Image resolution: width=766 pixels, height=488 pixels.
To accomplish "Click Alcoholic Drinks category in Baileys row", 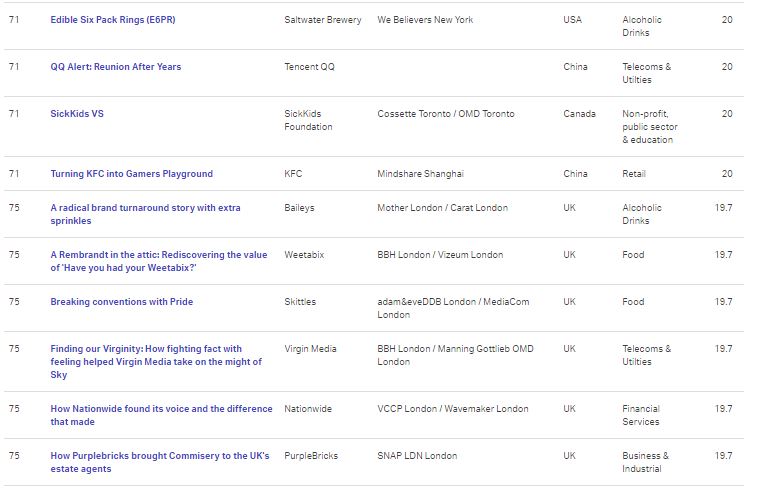I will pos(642,214).
